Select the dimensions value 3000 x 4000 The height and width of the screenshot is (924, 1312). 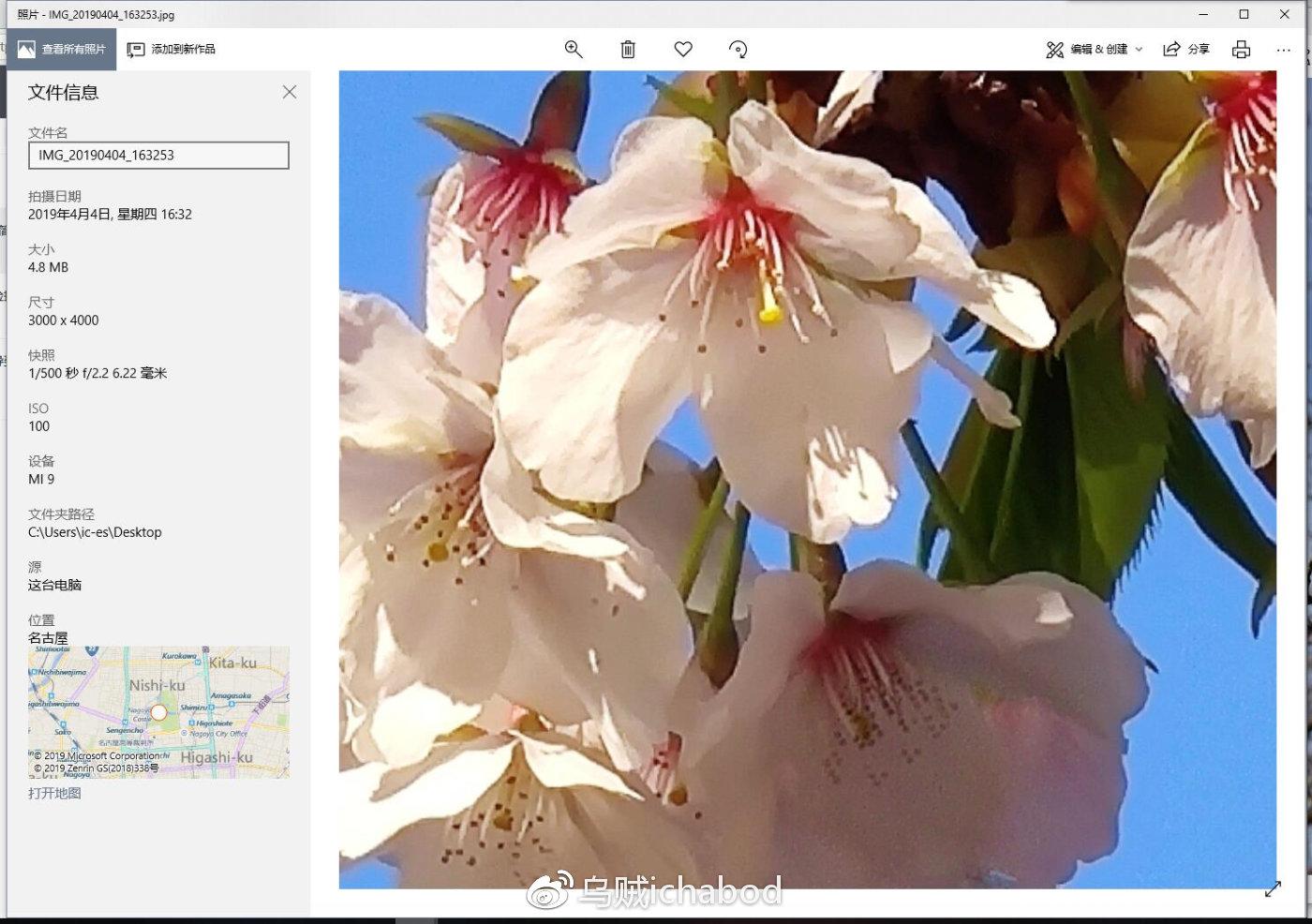[63, 320]
